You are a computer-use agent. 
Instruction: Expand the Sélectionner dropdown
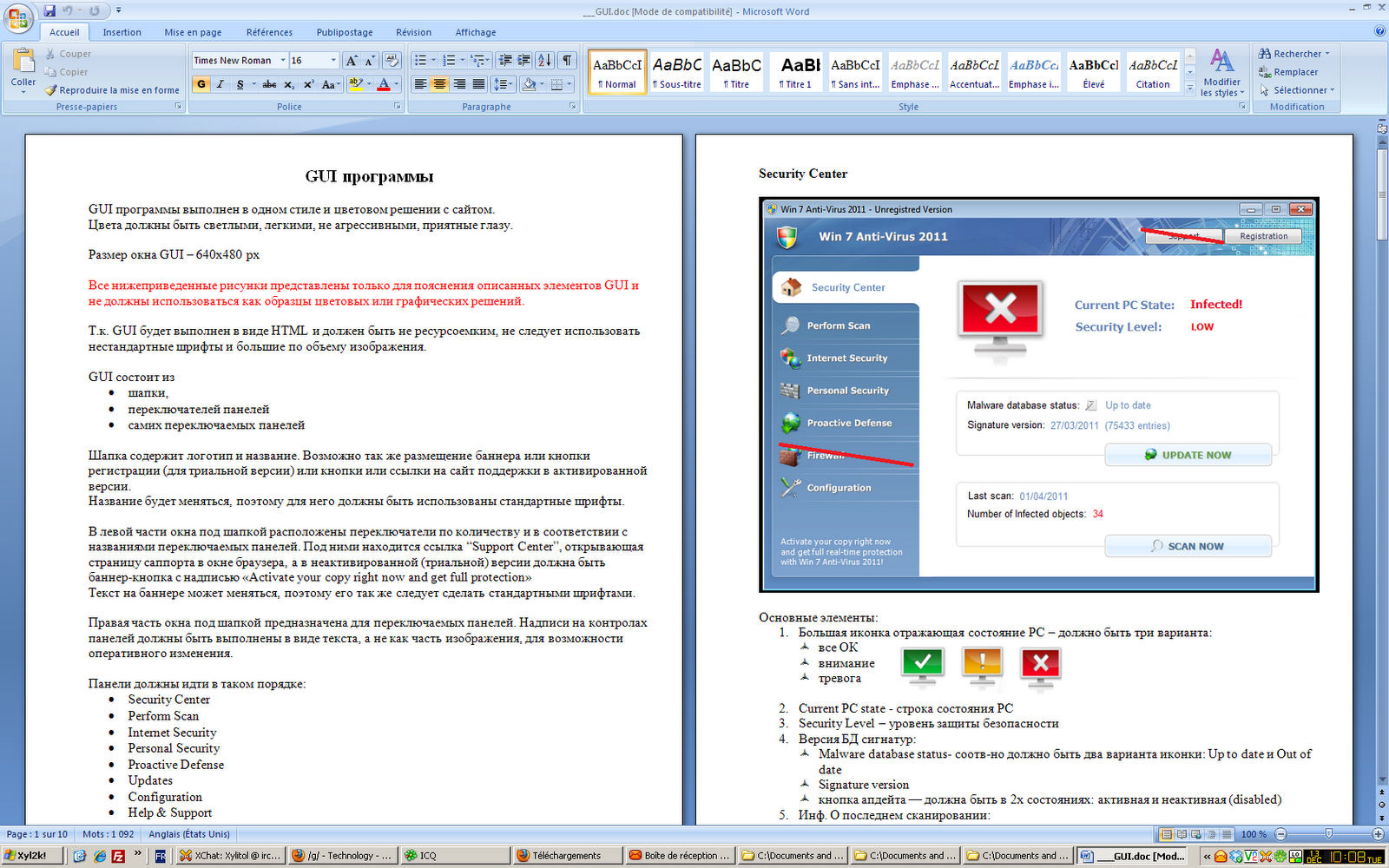1333,90
